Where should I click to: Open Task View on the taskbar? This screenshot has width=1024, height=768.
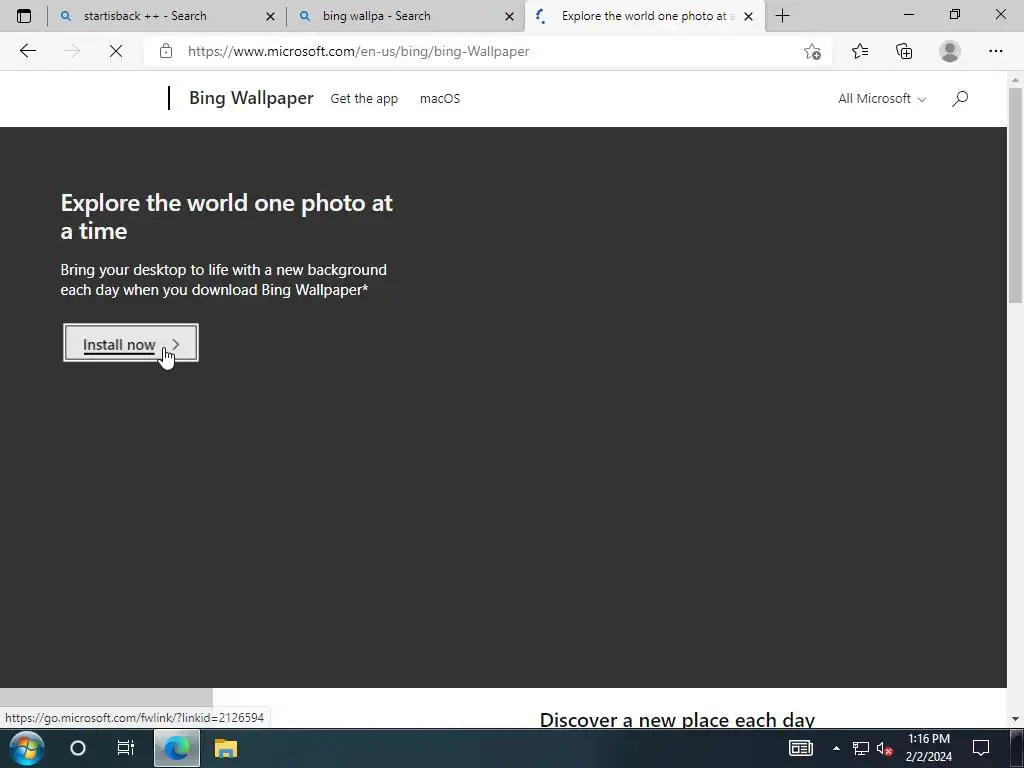(125, 748)
